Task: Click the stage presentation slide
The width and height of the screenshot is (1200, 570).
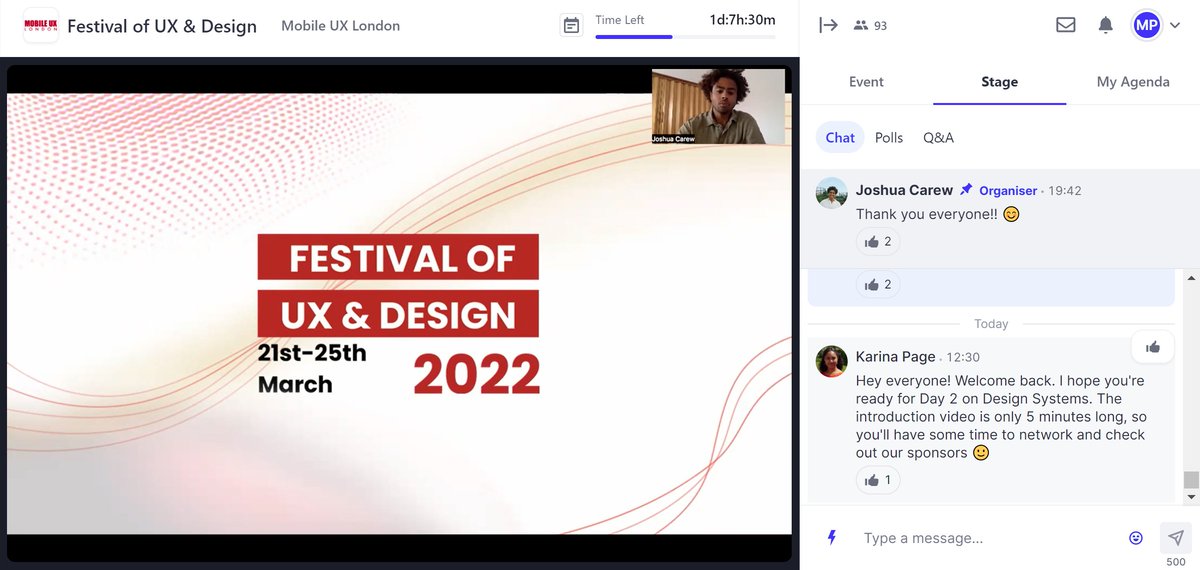Action: click(x=399, y=314)
